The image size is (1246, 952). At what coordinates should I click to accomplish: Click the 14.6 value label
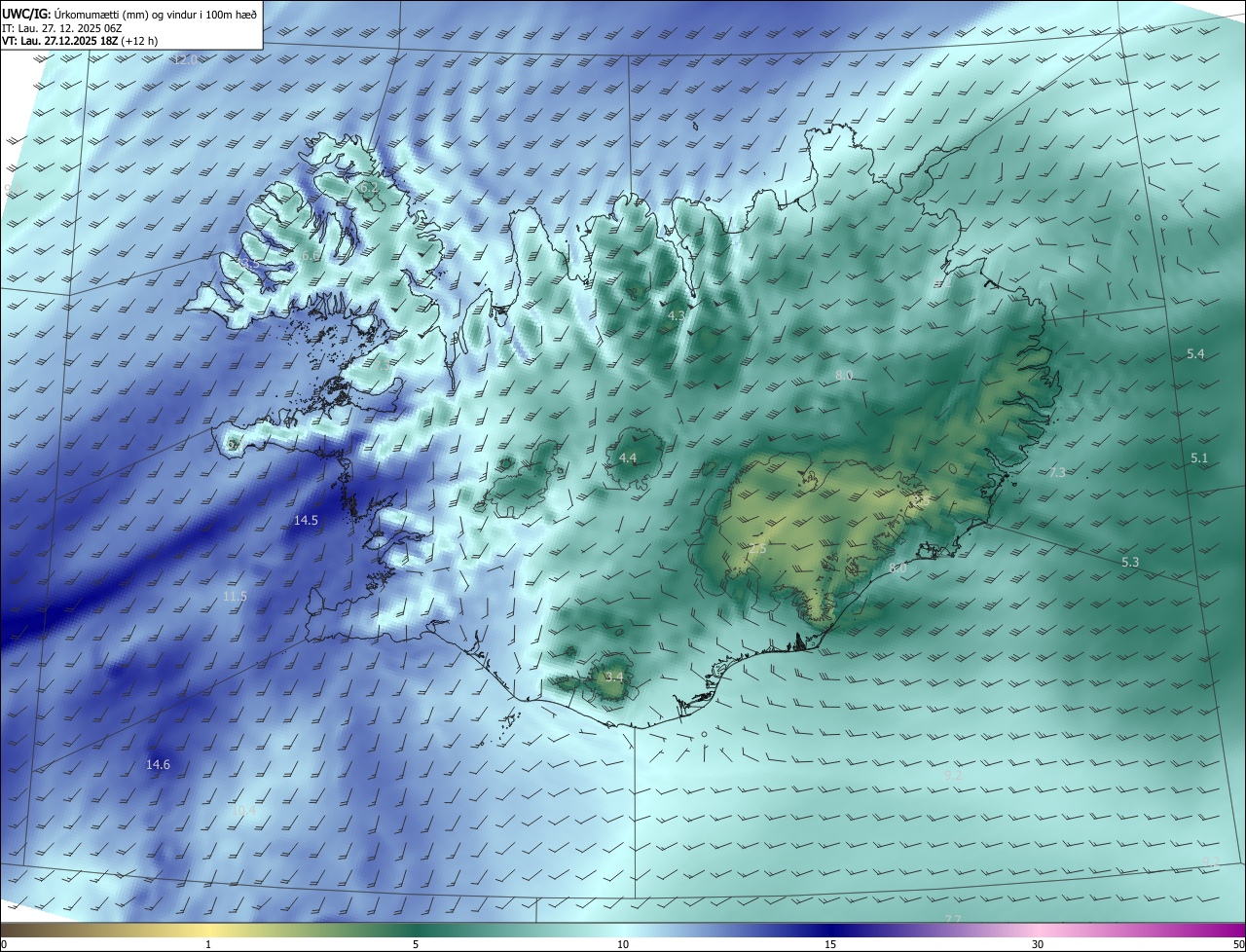coord(158,765)
